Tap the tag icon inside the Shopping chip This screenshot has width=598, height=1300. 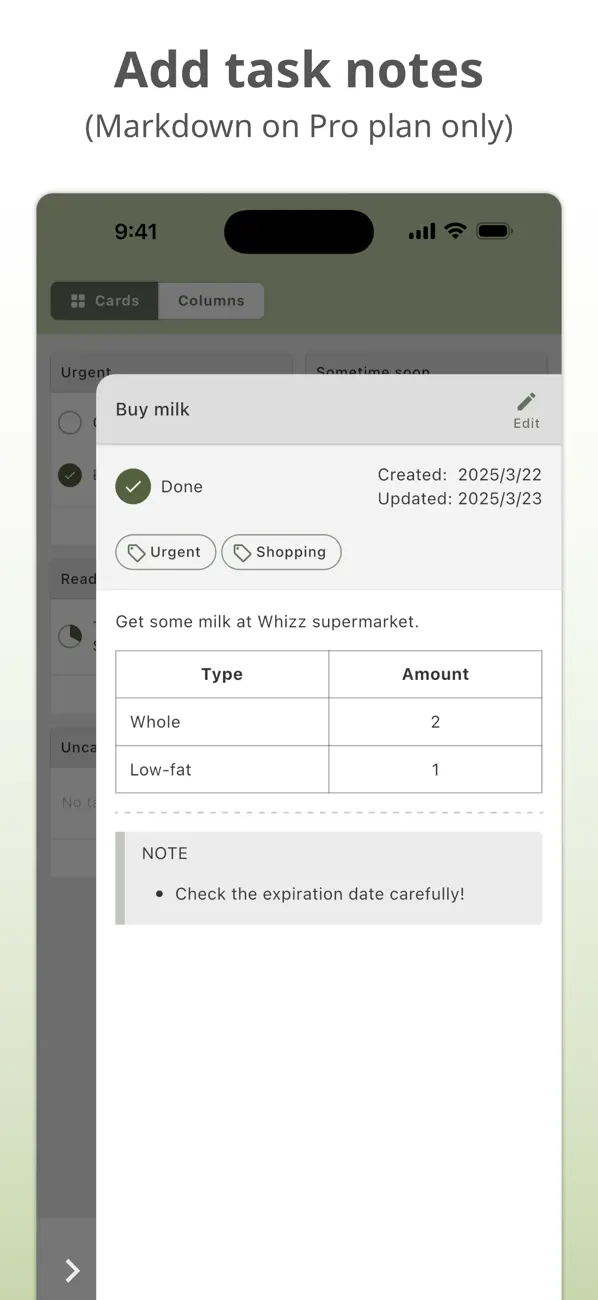tap(243, 552)
